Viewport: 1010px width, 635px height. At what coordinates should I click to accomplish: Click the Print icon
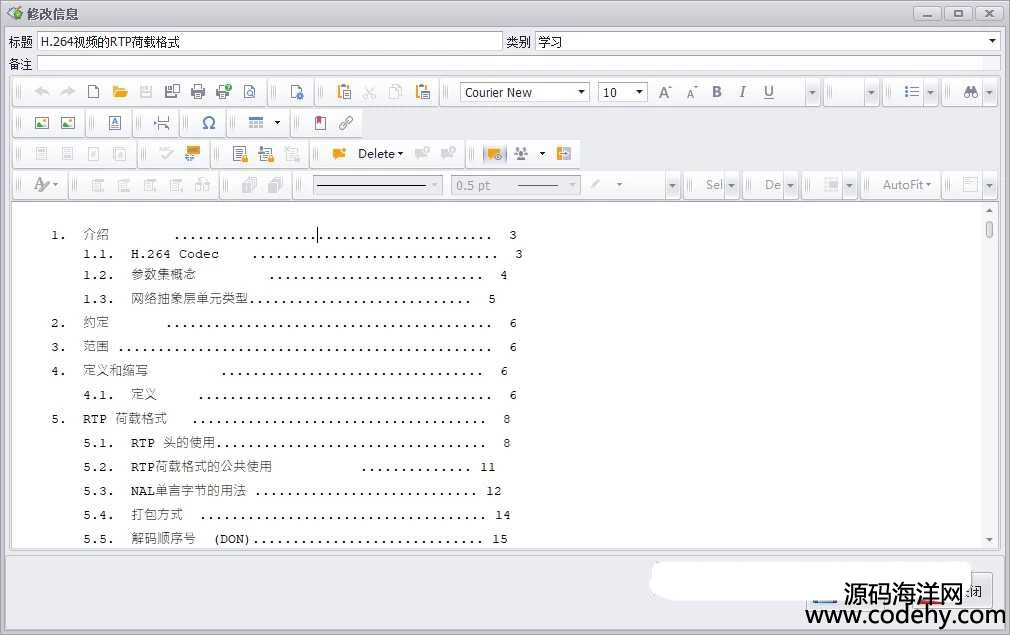pos(198,92)
